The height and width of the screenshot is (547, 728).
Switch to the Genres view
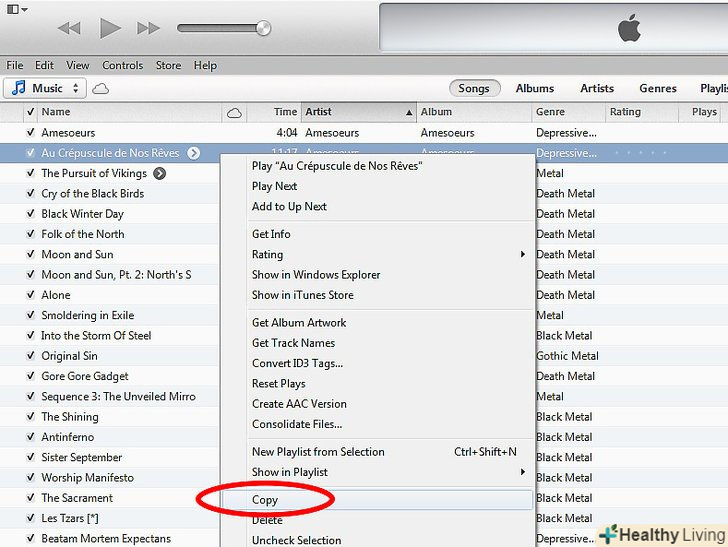658,88
